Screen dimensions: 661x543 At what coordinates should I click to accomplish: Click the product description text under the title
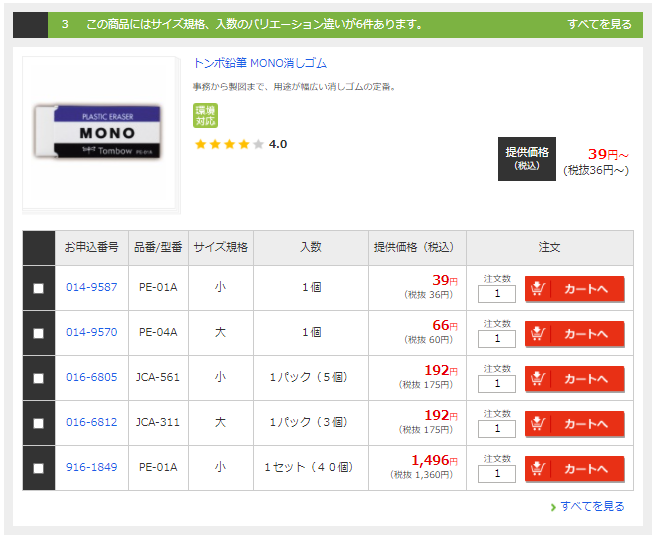pyautogui.click(x=294, y=87)
